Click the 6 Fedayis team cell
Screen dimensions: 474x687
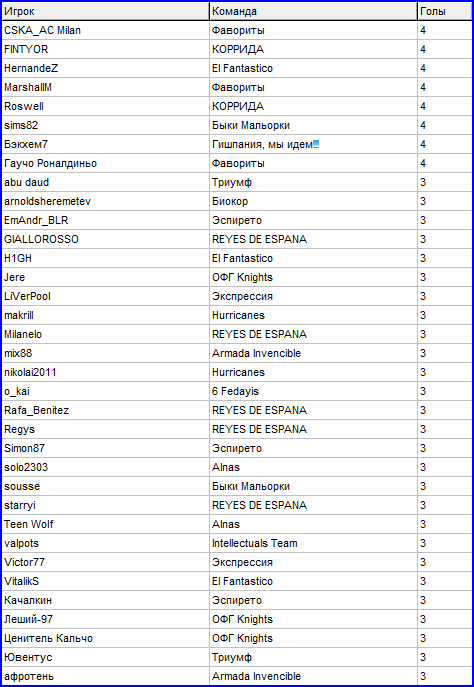point(314,391)
